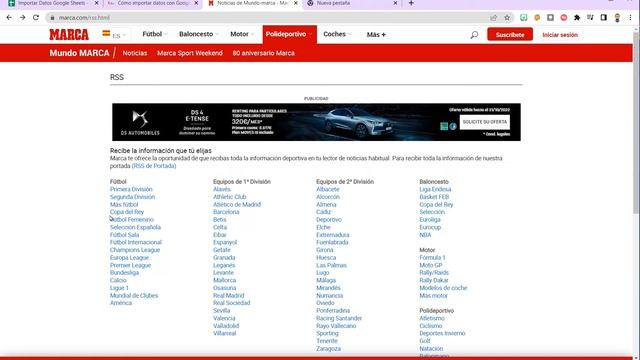Close the Importar Datos Google Sheets tab
Screen dimensions: 640x360
[x=96, y=3]
